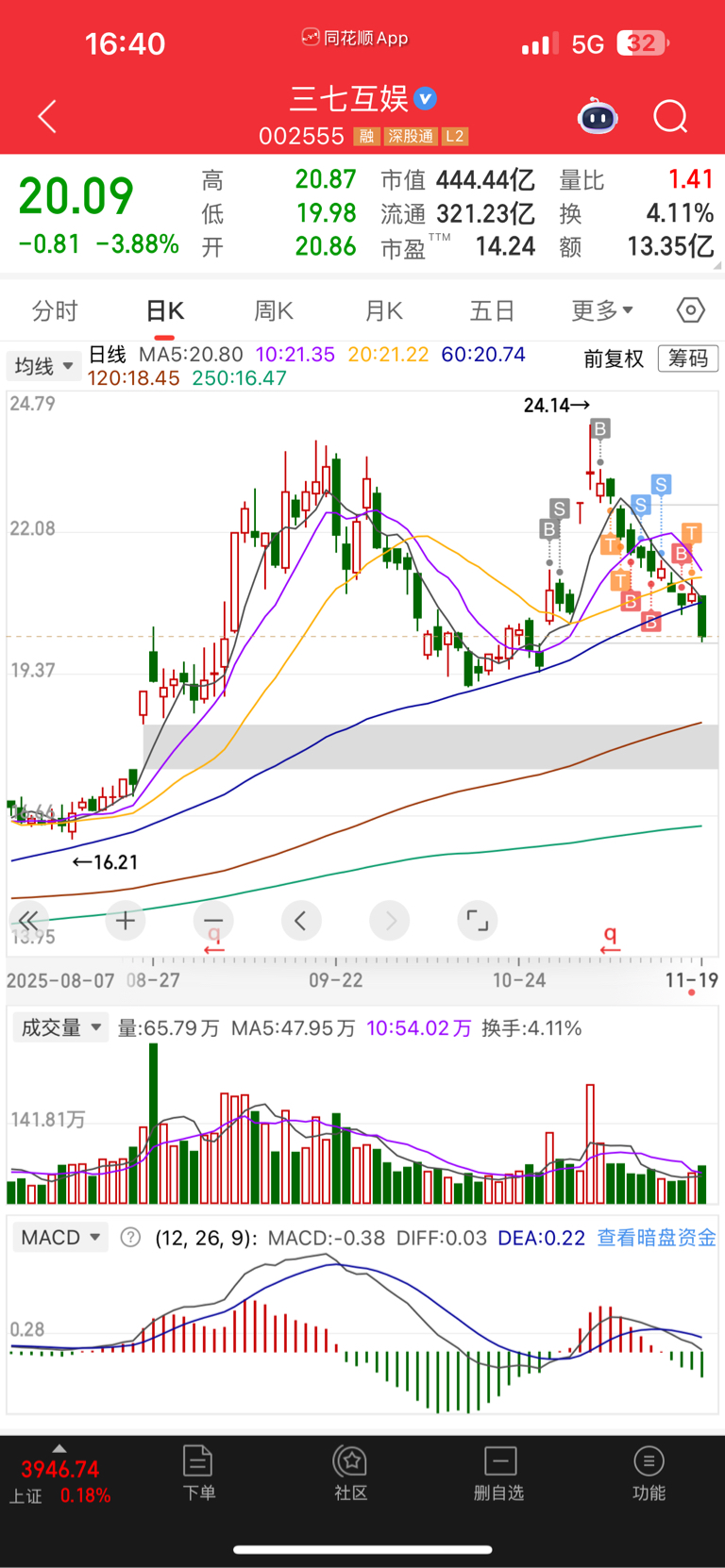Tap the 筹码 chip distribution button
Image resolution: width=725 pixels, height=1568 pixels.
point(688,359)
